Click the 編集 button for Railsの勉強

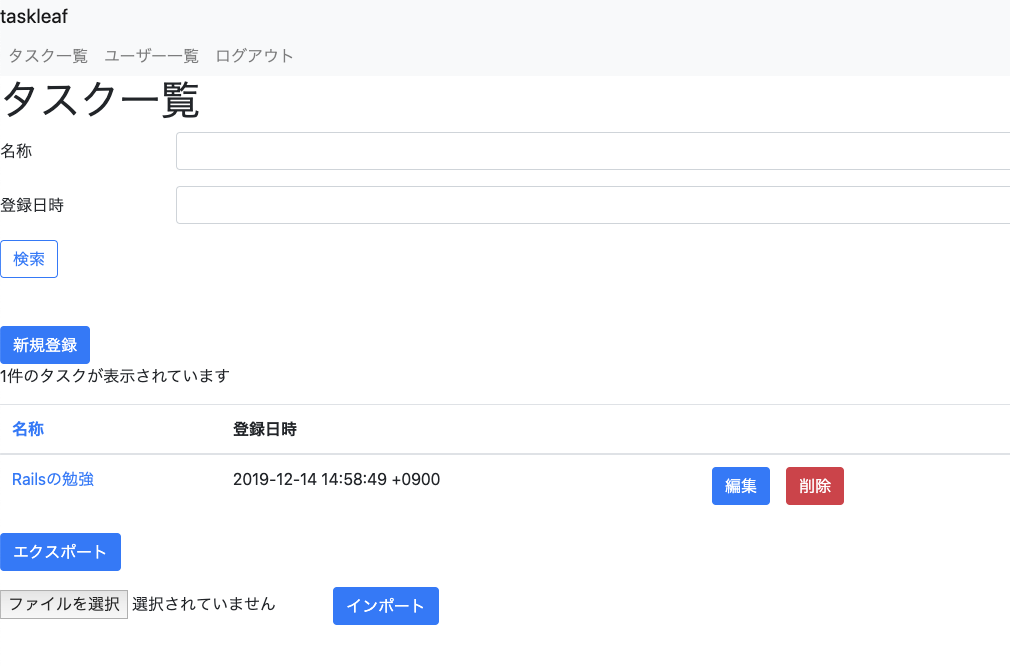coord(740,486)
